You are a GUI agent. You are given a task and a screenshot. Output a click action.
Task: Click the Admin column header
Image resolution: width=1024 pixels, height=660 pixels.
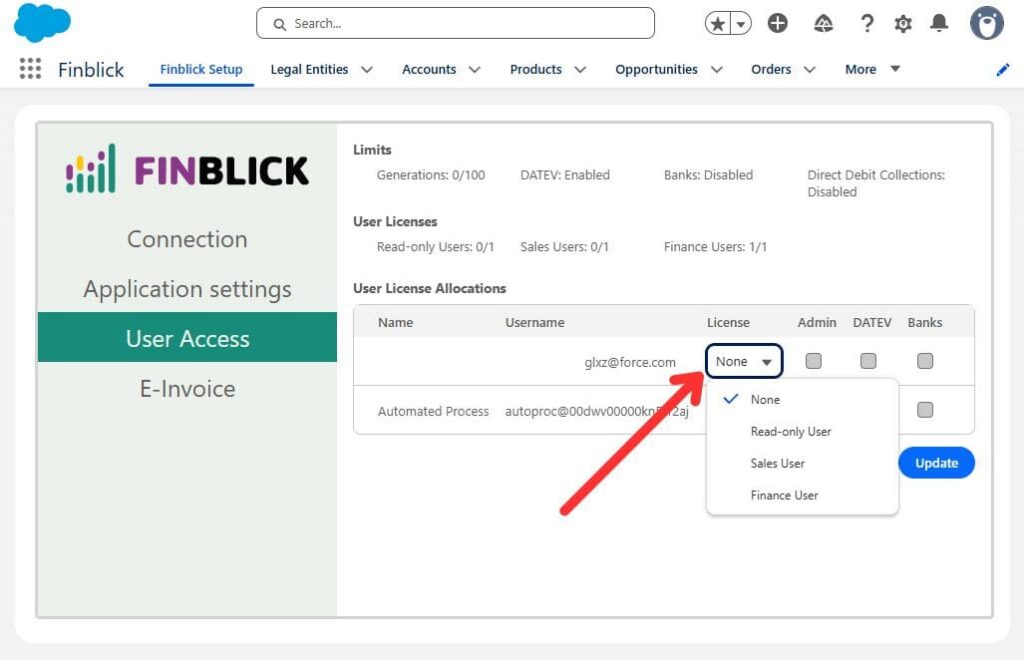pyautogui.click(x=817, y=322)
